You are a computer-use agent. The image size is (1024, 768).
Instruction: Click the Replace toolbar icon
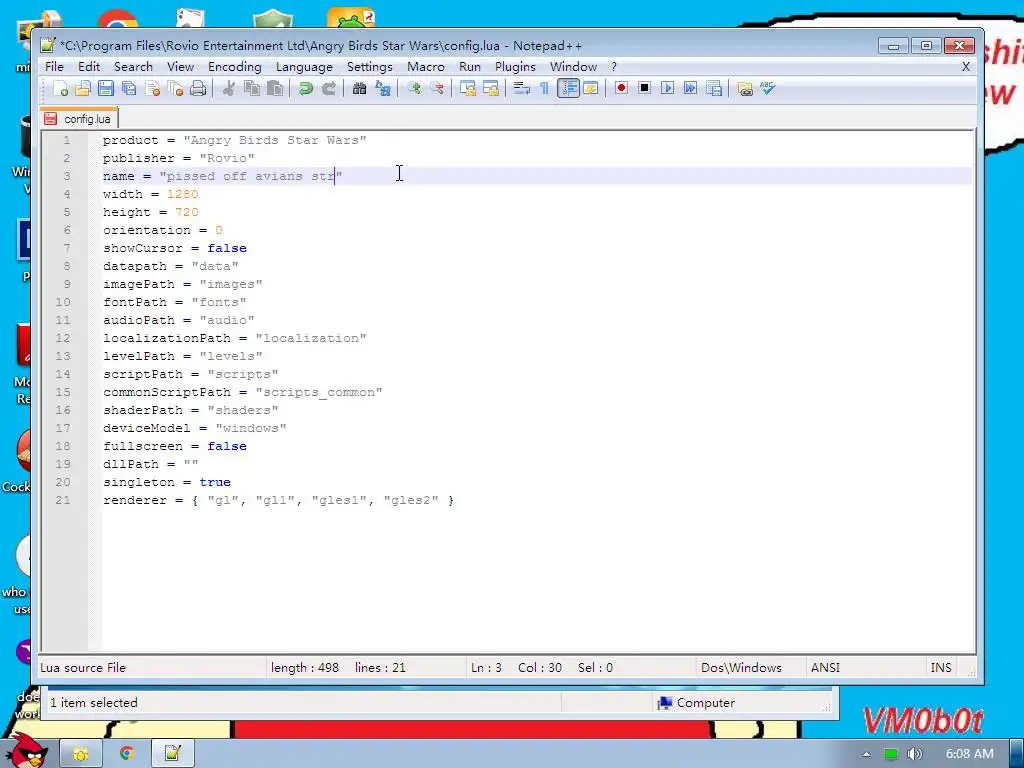pos(383,88)
